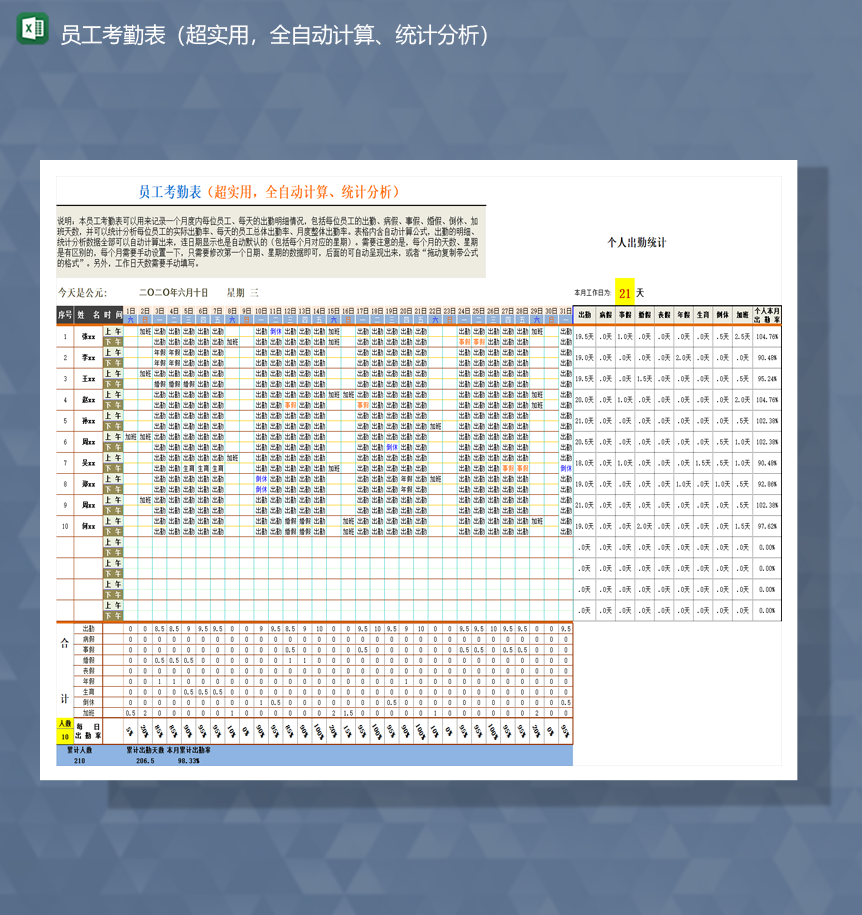Select the 加班 column header
The image size is (862, 915).
pos(742,315)
